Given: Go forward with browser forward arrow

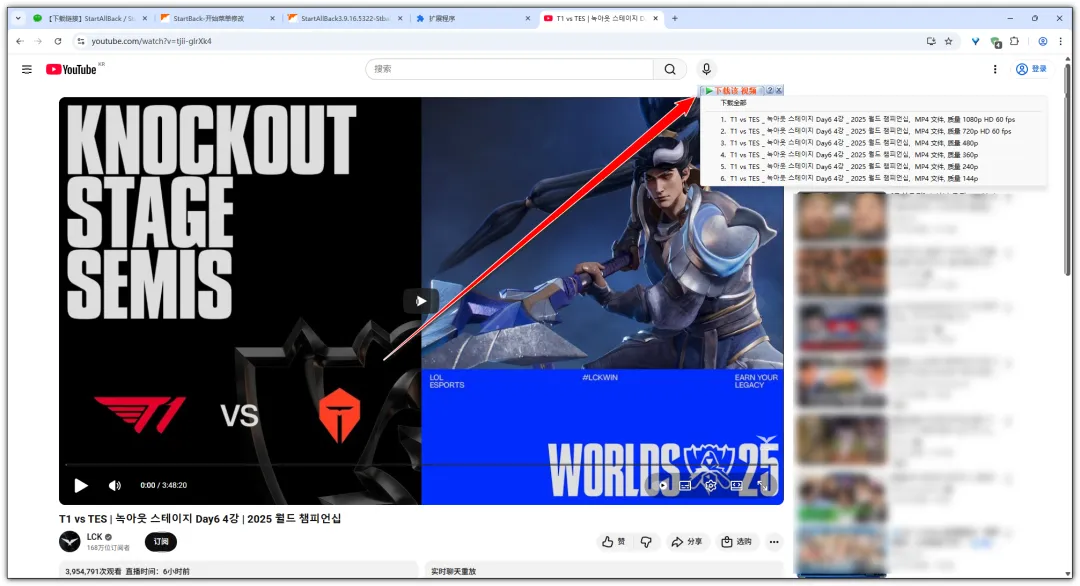Looking at the screenshot, I should point(38,41).
